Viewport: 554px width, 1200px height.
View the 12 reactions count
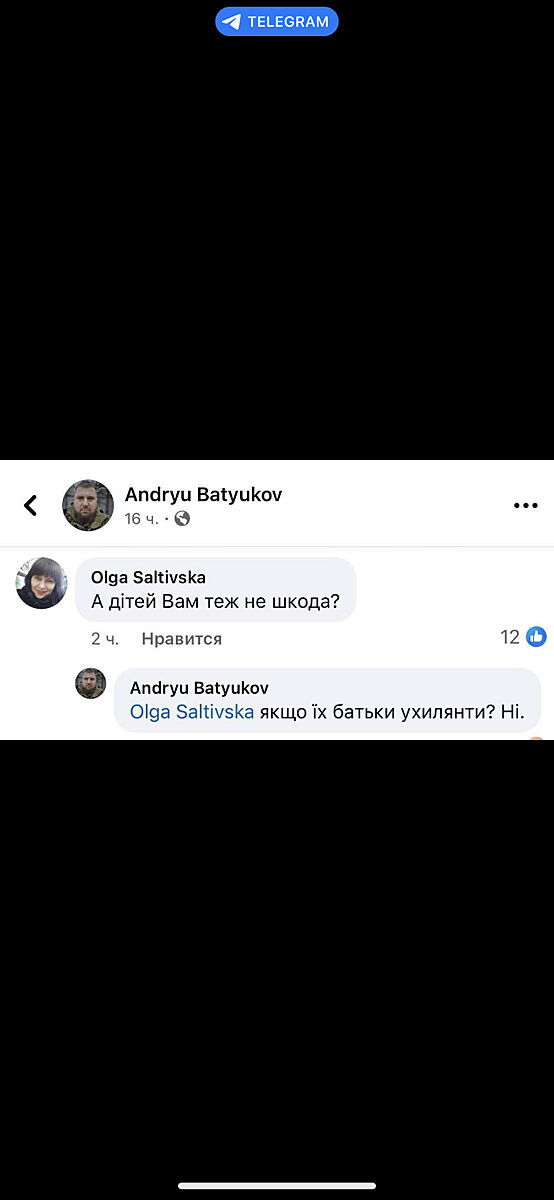pyautogui.click(x=510, y=637)
